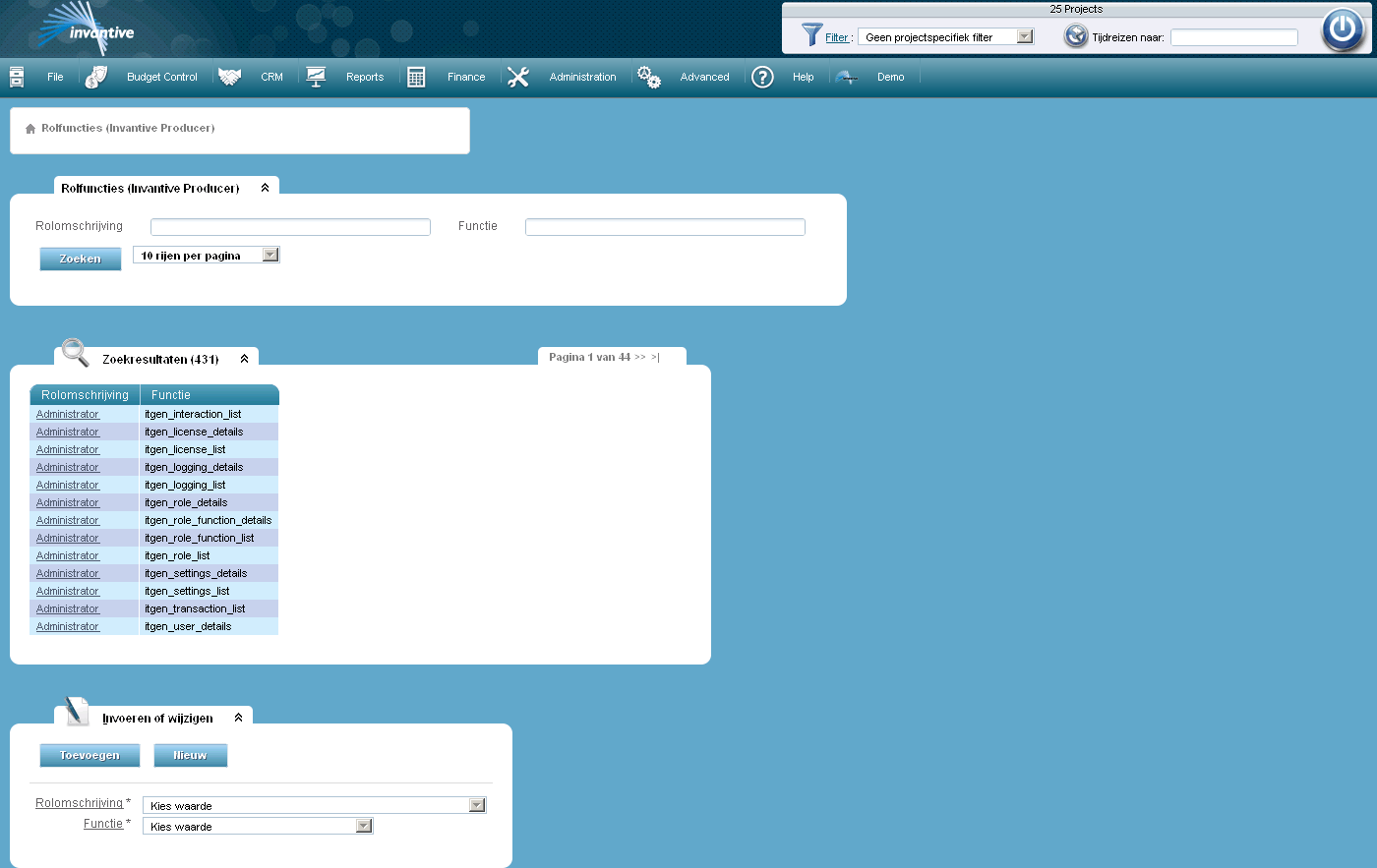1377x868 pixels.
Task: Collapse the Rolfuncties search panel
Action: coord(265,188)
